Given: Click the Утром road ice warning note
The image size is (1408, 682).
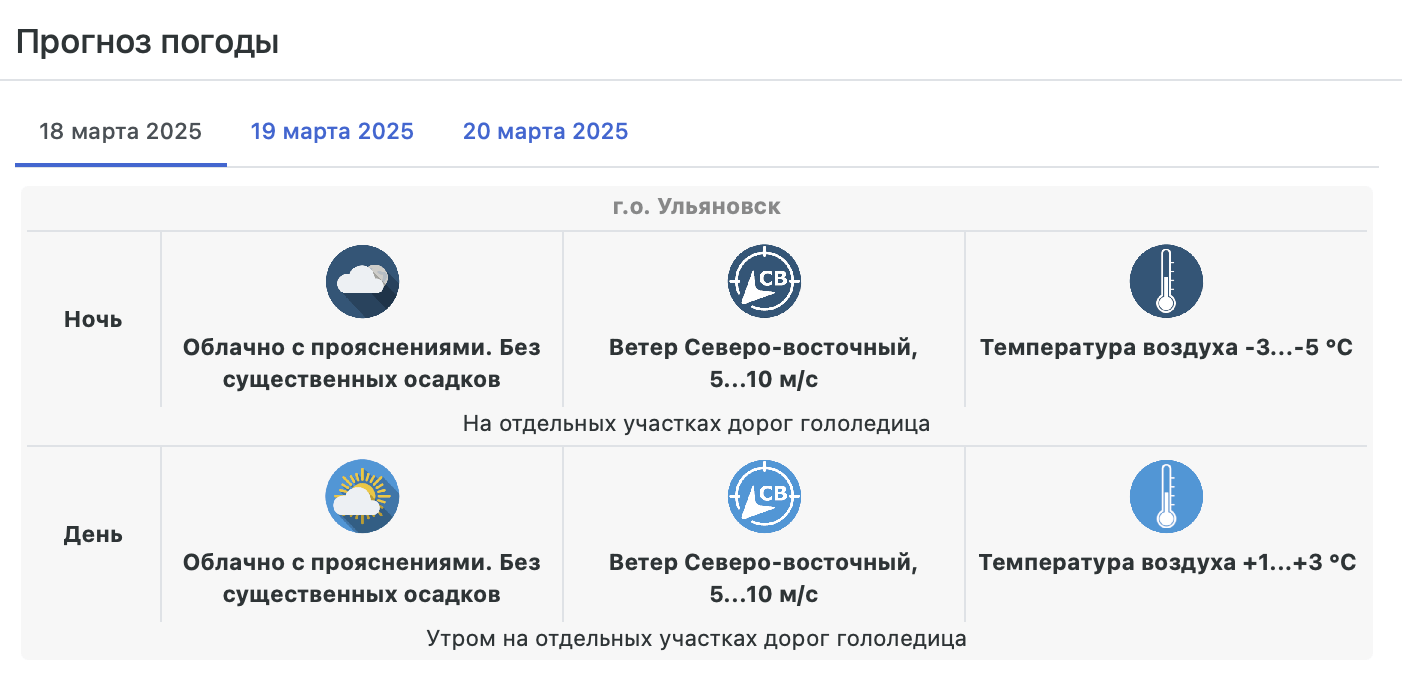Looking at the screenshot, I should pos(696,639).
